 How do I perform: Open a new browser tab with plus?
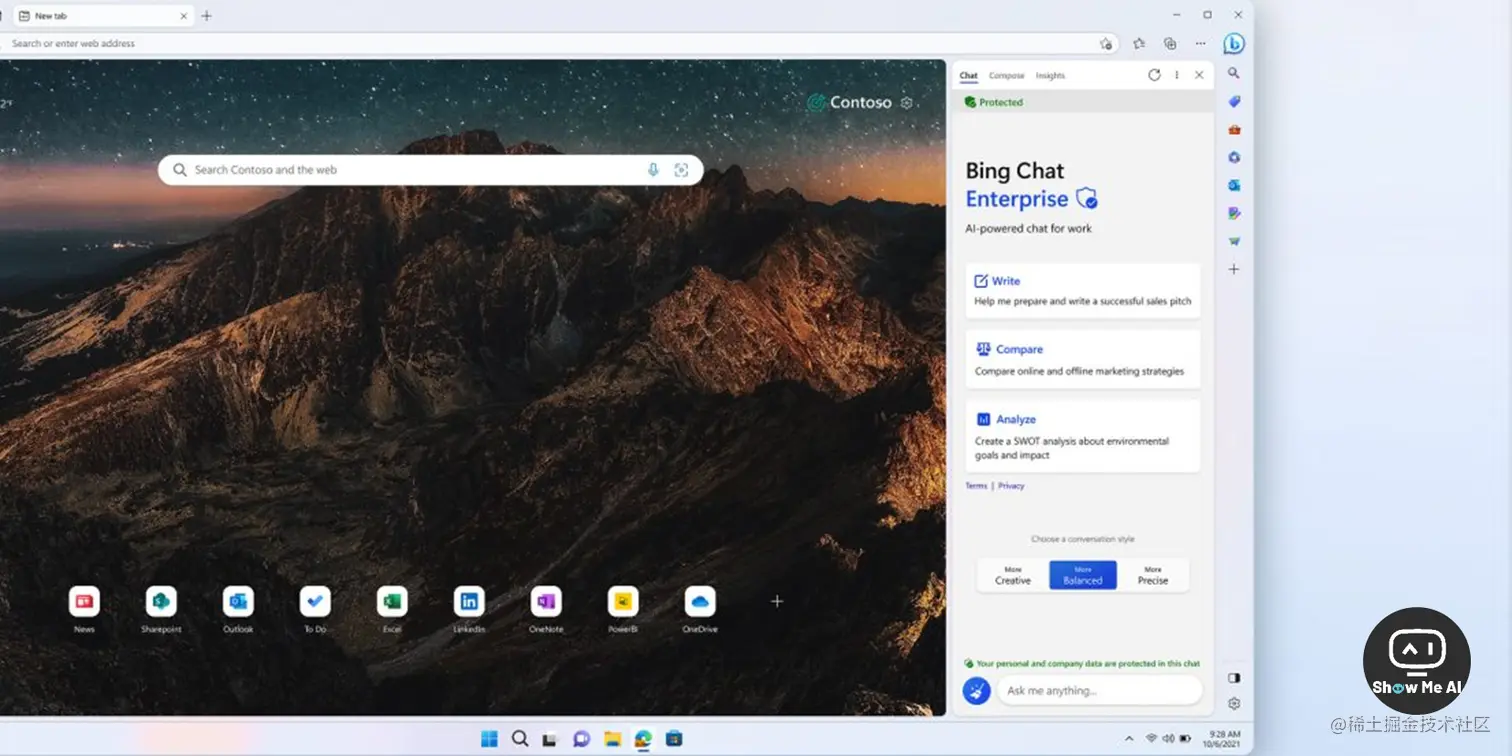(207, 16)
